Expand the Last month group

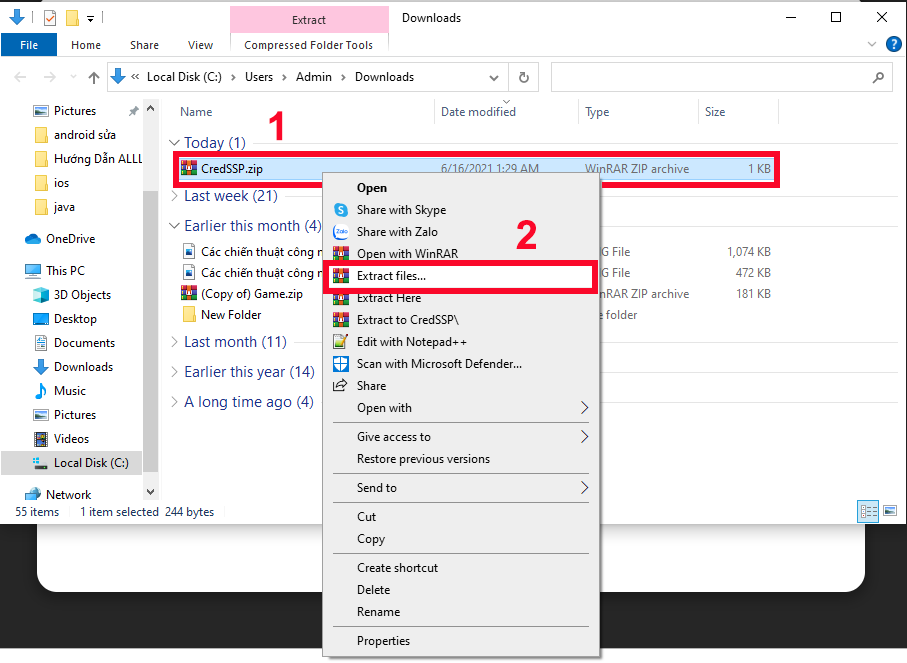coord(174,342)
